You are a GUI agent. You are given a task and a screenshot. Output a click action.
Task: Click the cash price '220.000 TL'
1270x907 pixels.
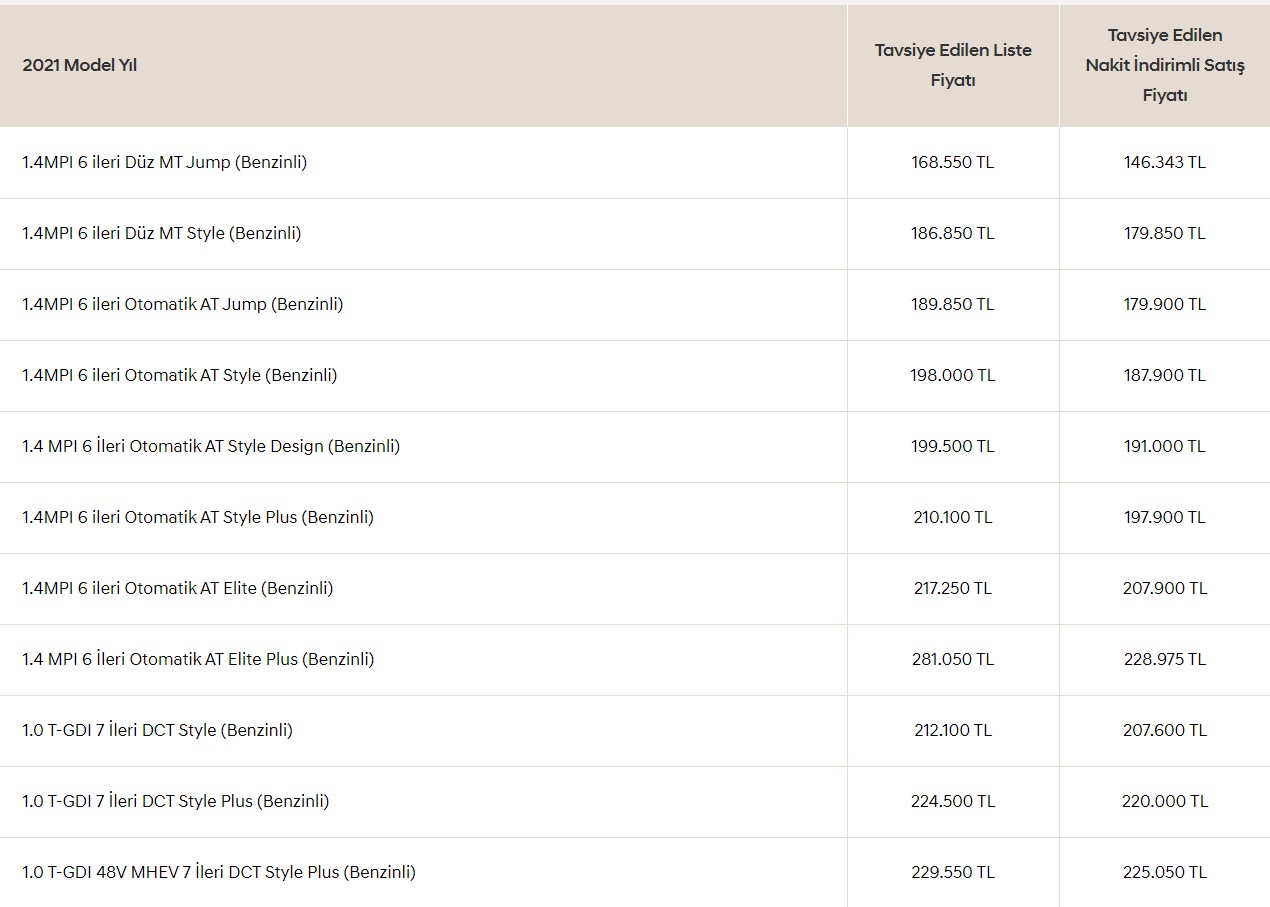[x=1165, y=801]
